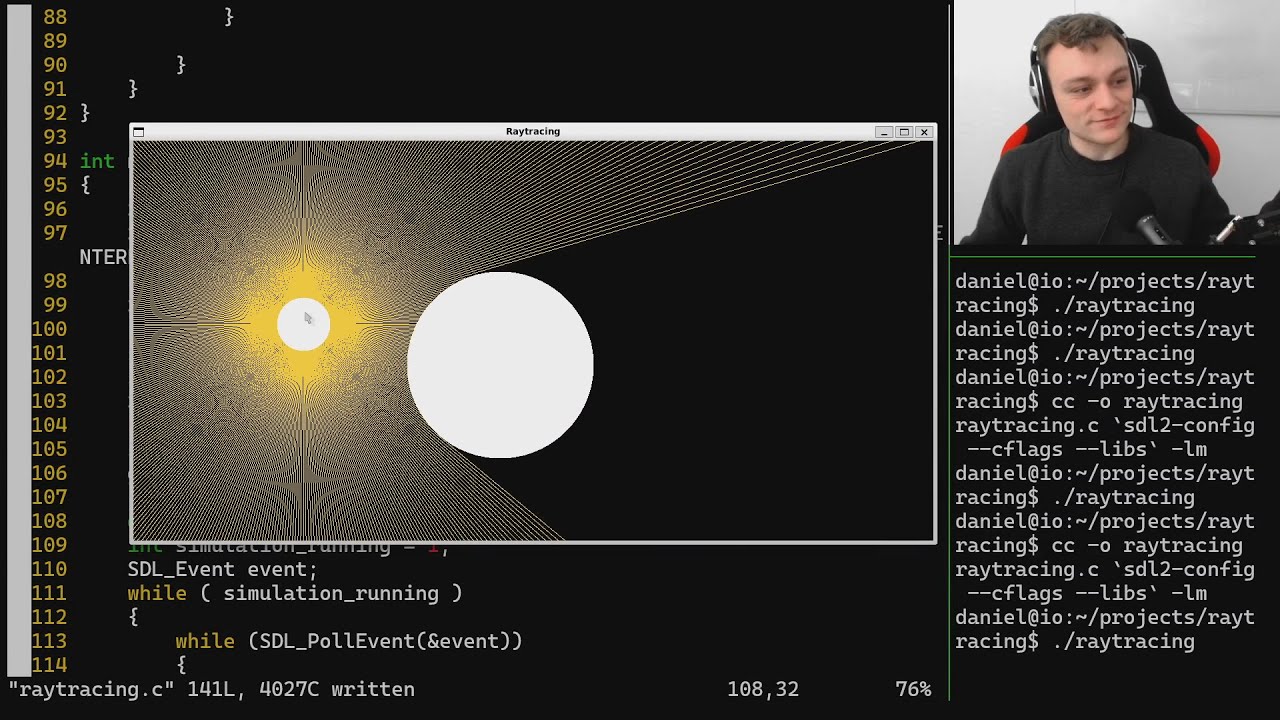This screenshot has height=720, width=1280.
Task: Click 'while ( simulation_running )' on line 111
Action: pos(295,593)
